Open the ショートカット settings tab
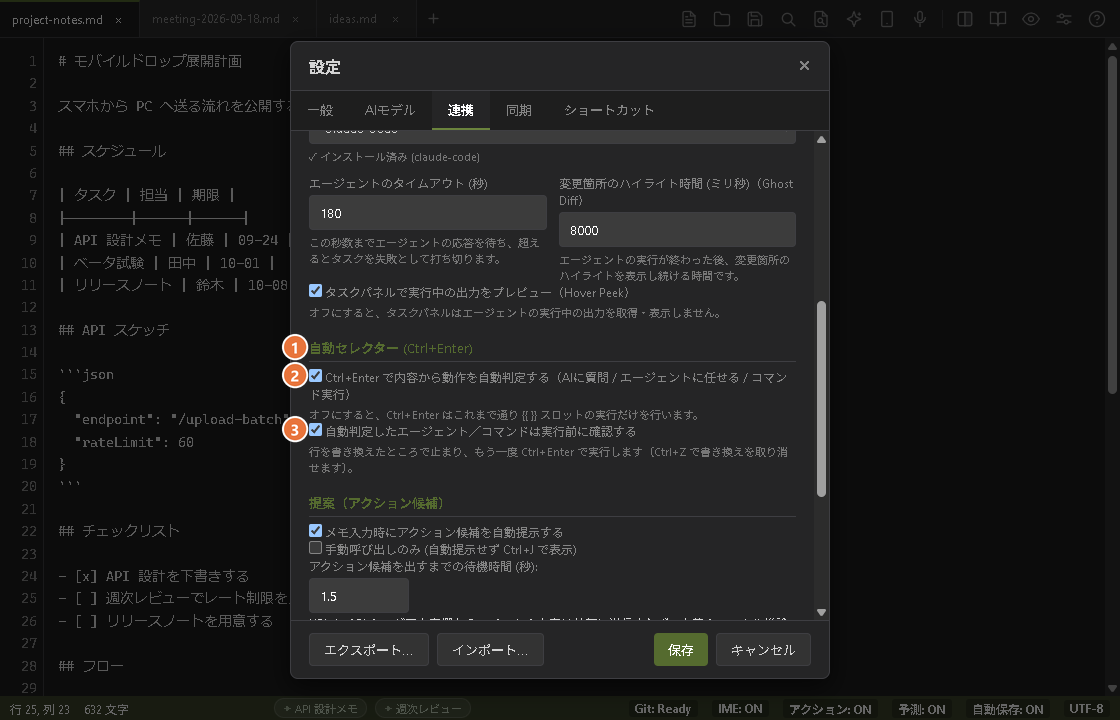The image size is (1120, 720). pos(609,110)
